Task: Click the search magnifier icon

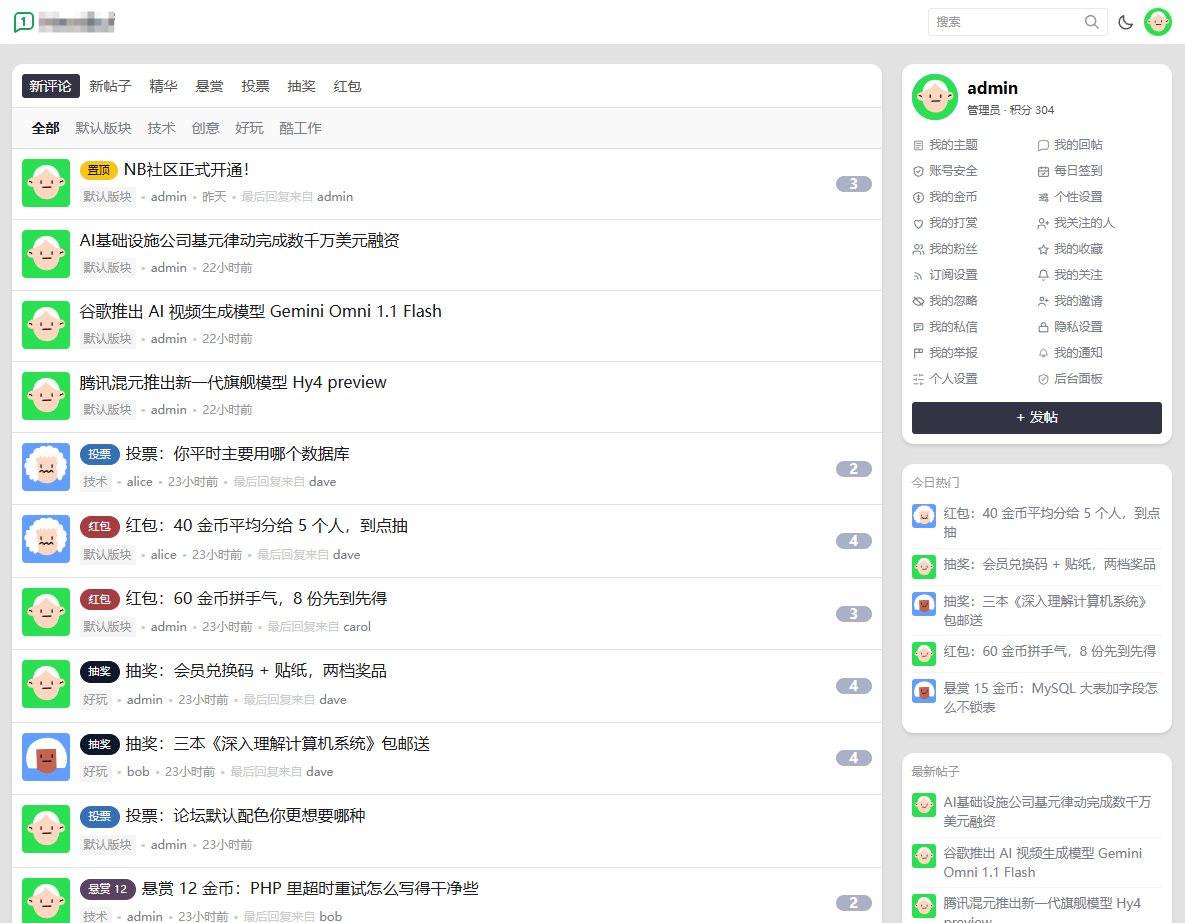Action: 1091,22
